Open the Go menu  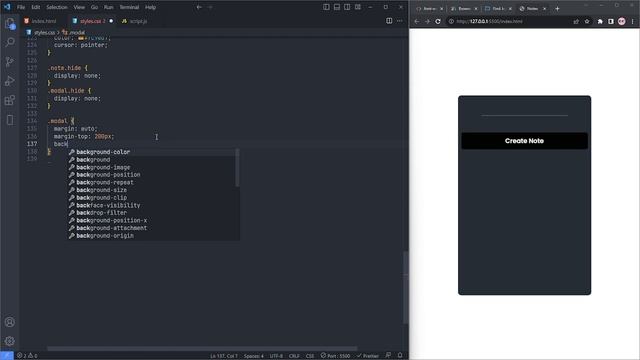pyautogui.click(x=94, y=7)
